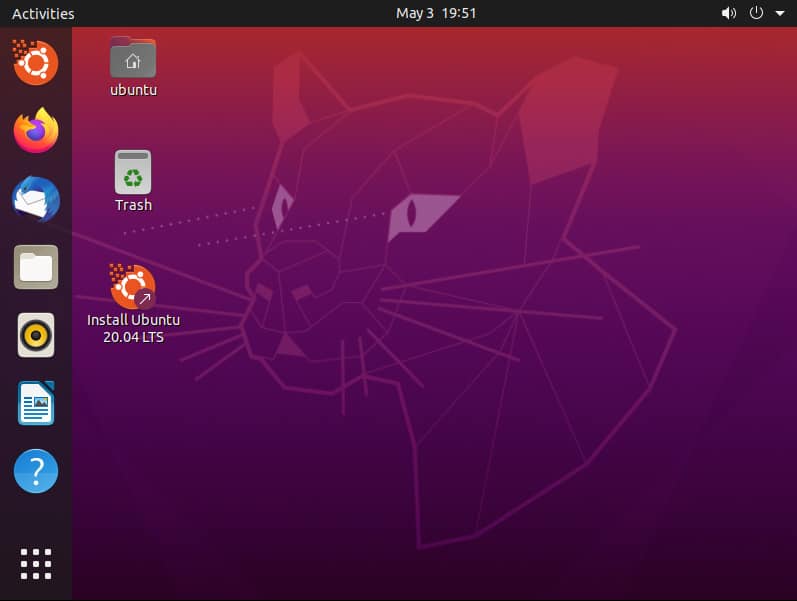Show Applications grid button
Image resolution: width=797 pixels, height=601 pixels.
pos(36,564)
